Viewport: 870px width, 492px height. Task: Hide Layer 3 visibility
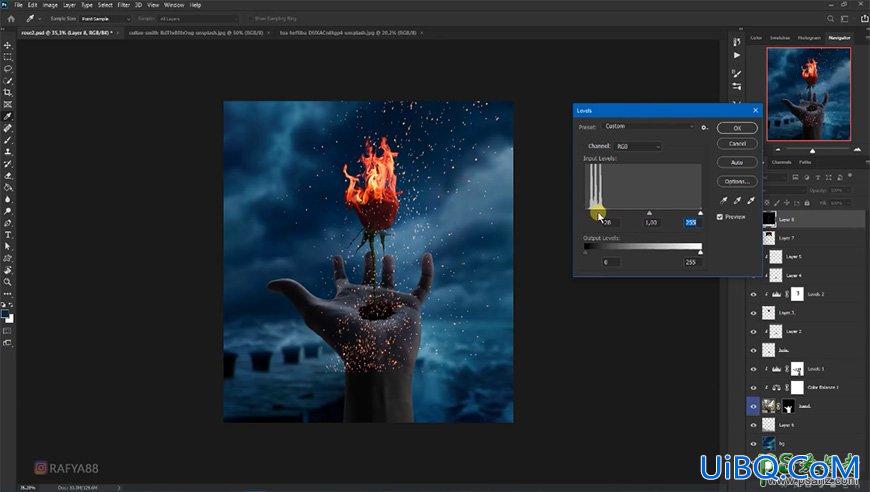click(x=753, y=313)
